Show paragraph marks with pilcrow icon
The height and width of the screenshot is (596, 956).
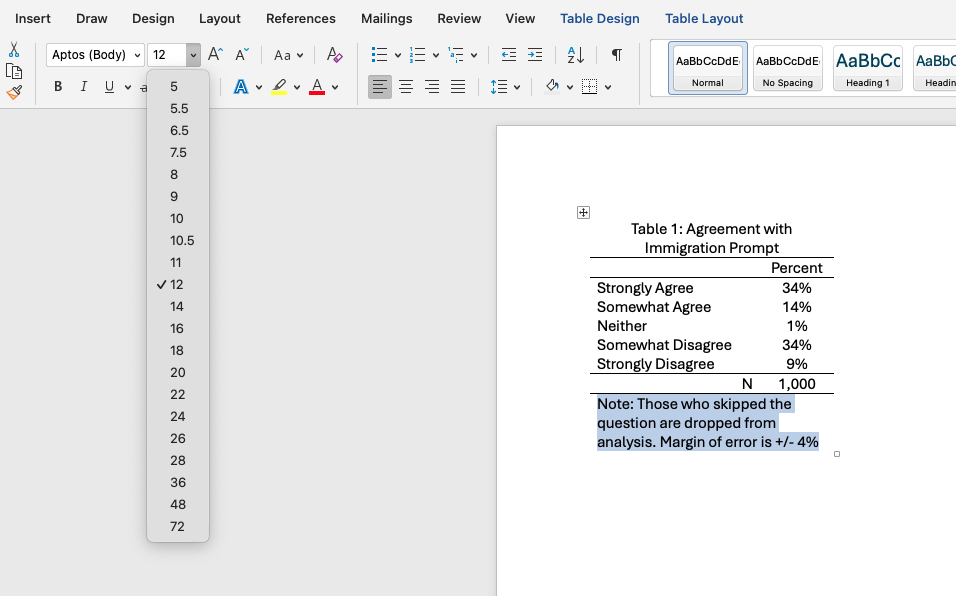click(x=616, y=55)
